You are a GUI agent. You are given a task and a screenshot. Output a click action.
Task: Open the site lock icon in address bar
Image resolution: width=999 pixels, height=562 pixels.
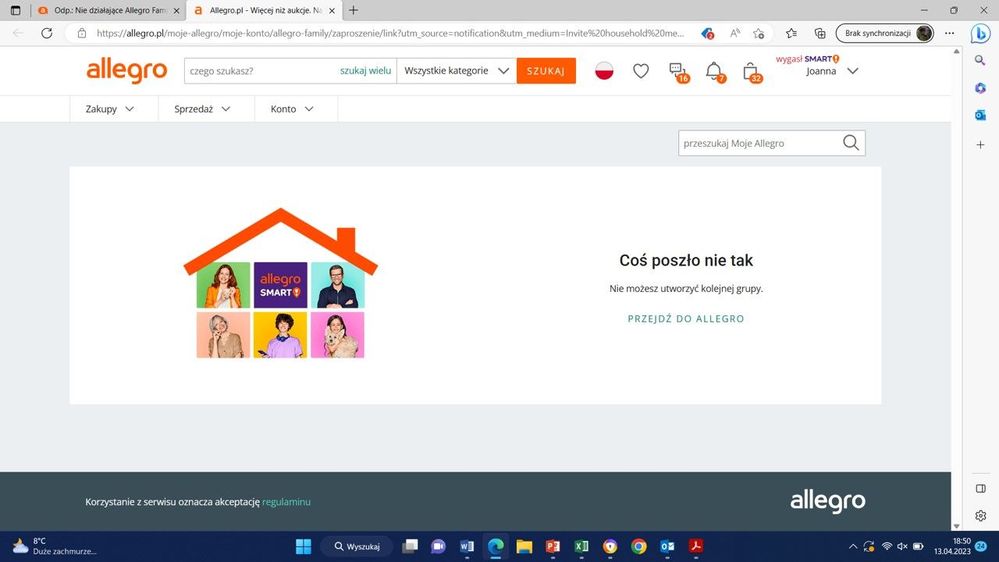tap(82, 33)
